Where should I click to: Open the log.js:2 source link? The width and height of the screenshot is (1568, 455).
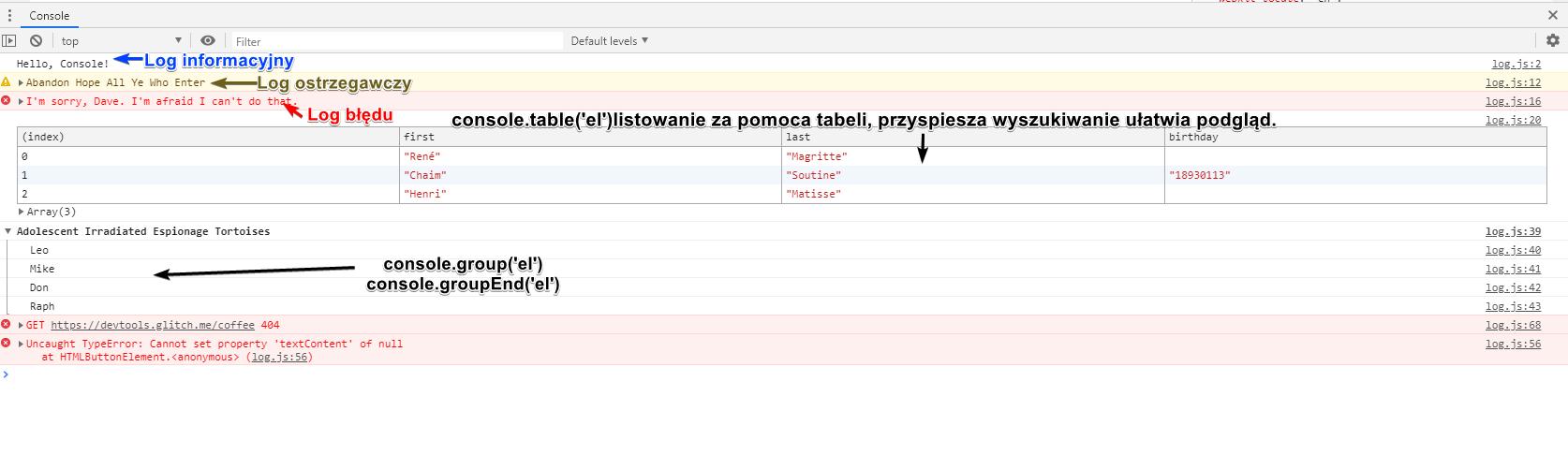[x=1516, y=64]
